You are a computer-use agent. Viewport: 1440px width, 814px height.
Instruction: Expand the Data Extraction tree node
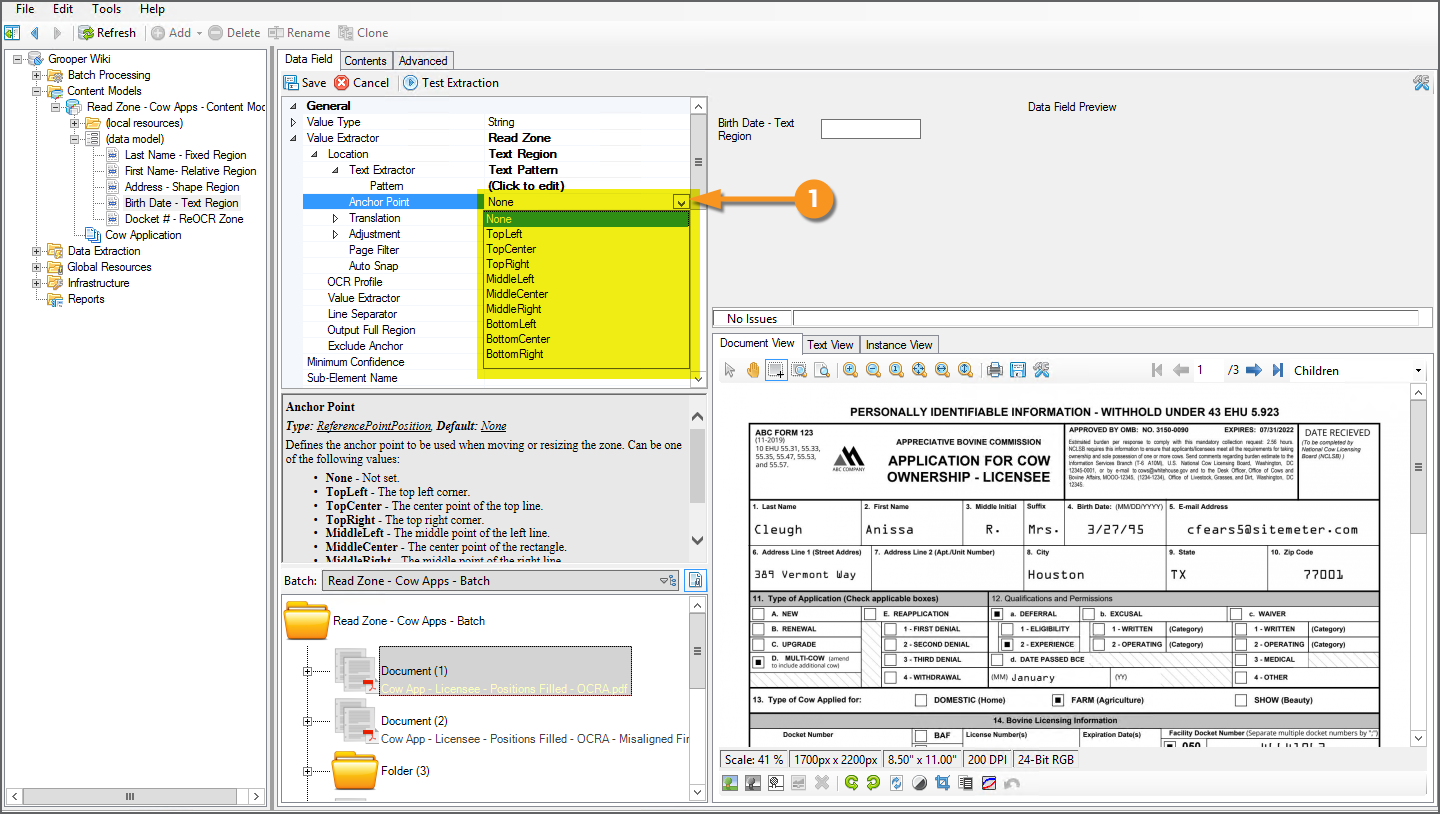click(x=37, y=251)
